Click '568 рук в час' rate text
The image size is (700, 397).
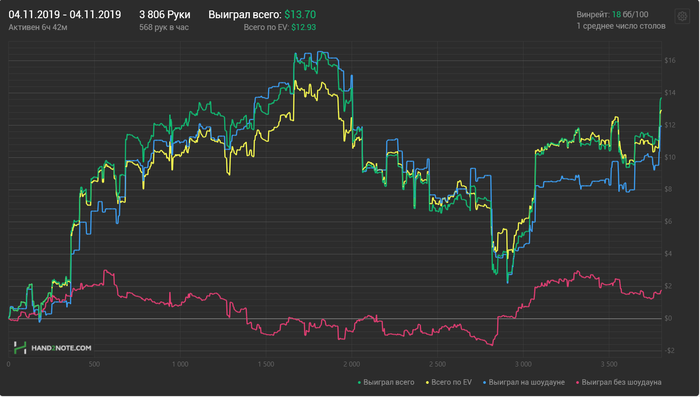(x=164, y=27)
